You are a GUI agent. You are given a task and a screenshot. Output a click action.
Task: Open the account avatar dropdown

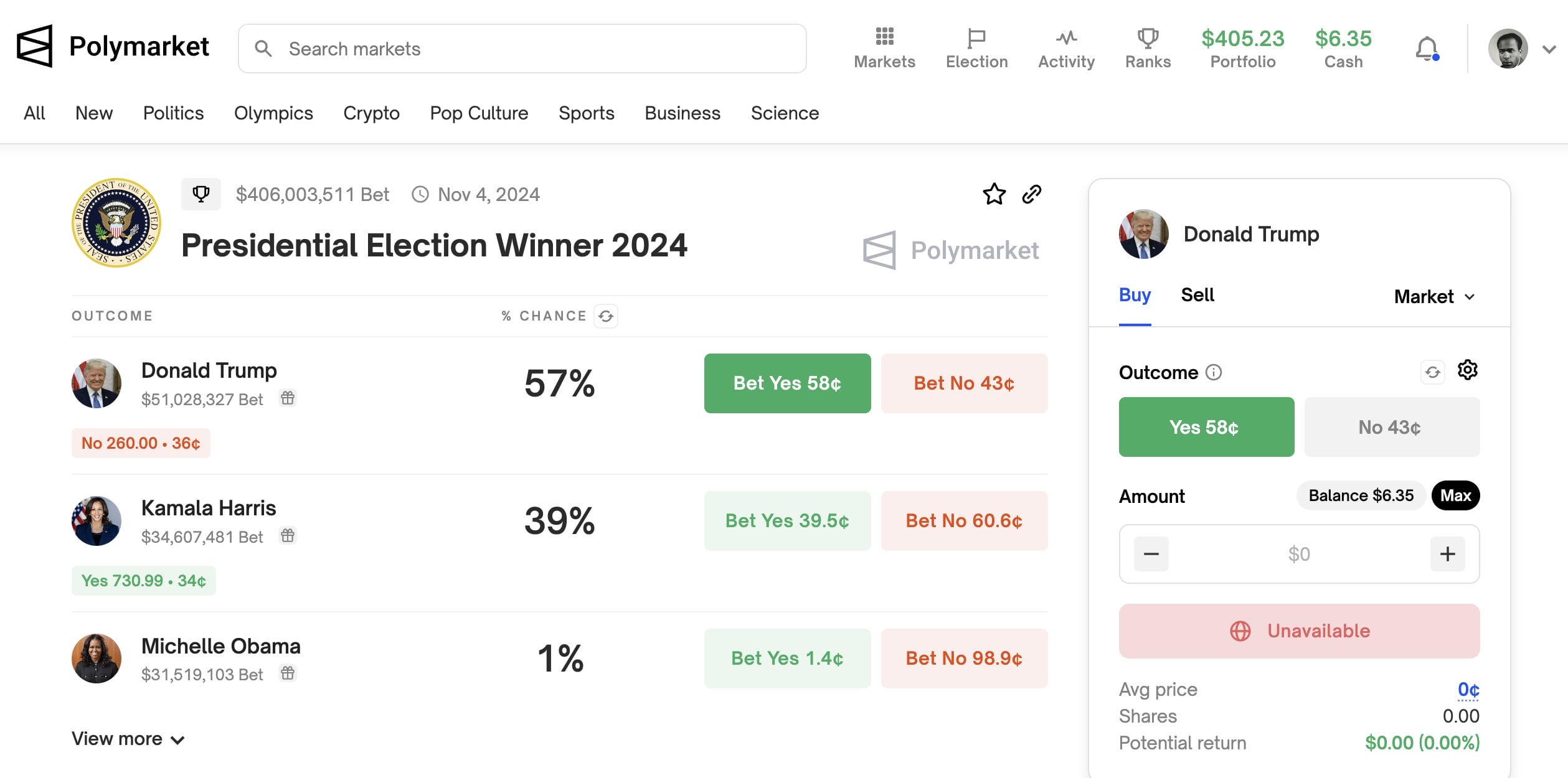[1509, 48]
